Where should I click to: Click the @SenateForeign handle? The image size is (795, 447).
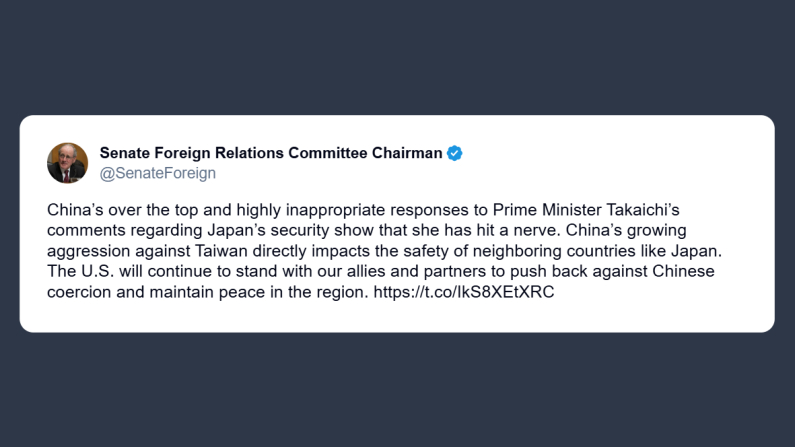coord(157,173)
